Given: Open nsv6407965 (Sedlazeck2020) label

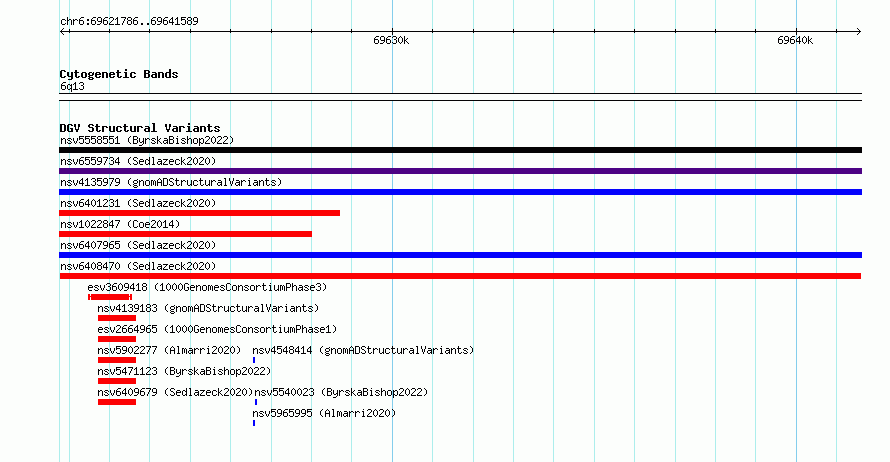Looking at the screenshot, I should point(138,245).
